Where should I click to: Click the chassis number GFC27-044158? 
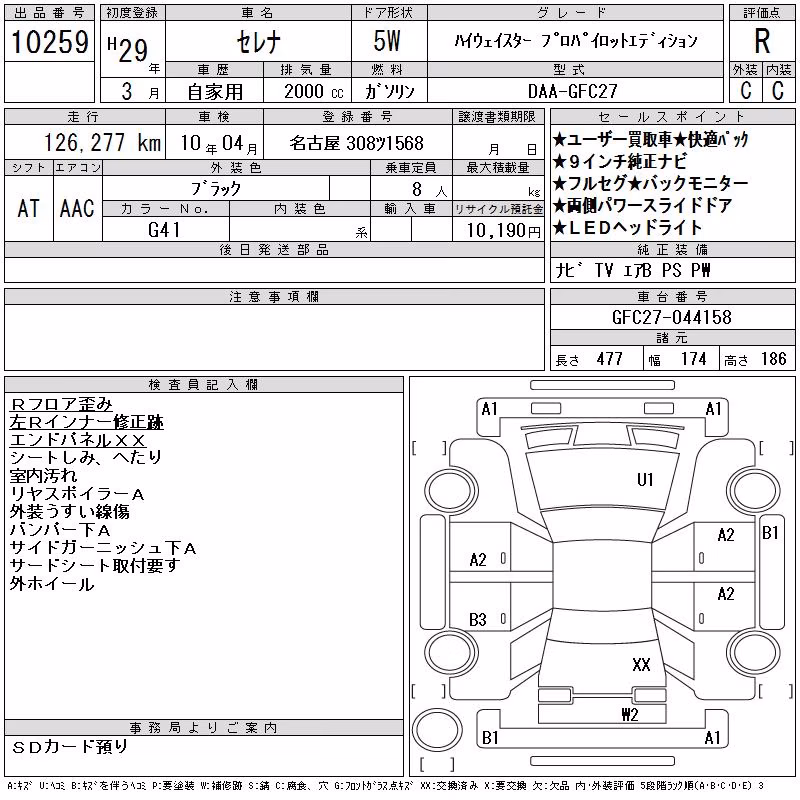[671, 317]
